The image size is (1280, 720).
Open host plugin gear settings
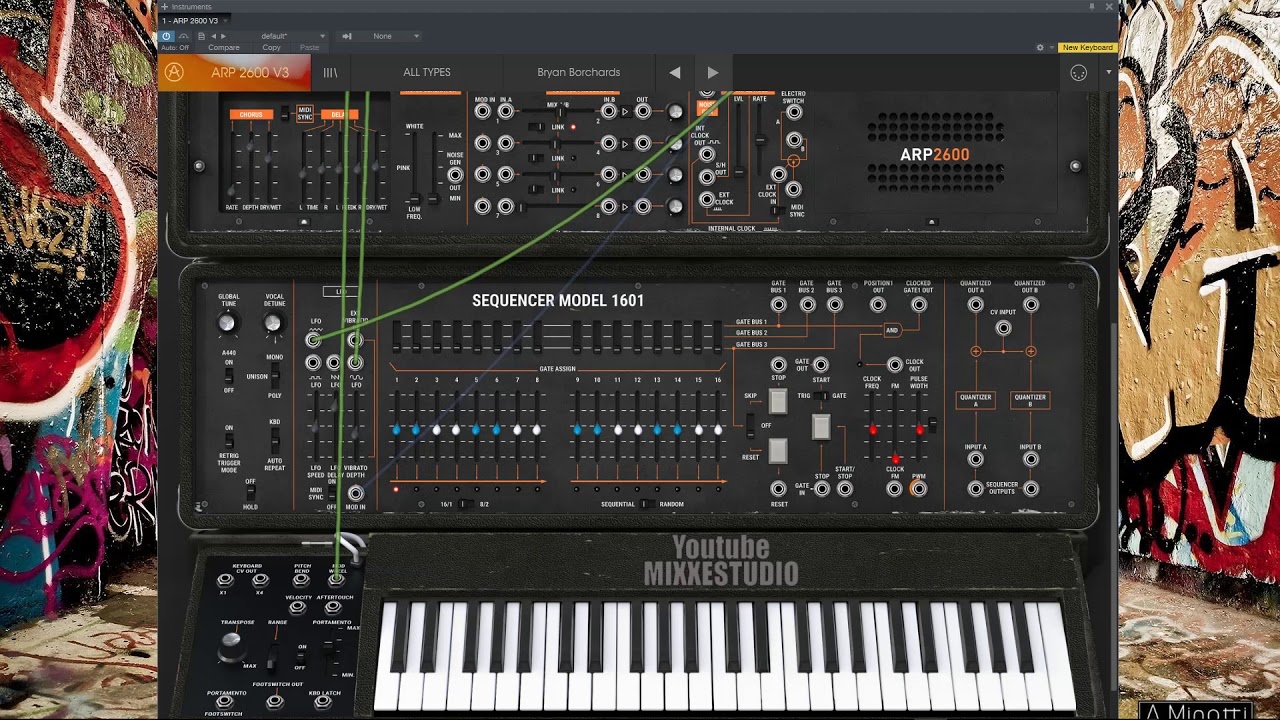pyautogui.click(x=1040, y=47)
